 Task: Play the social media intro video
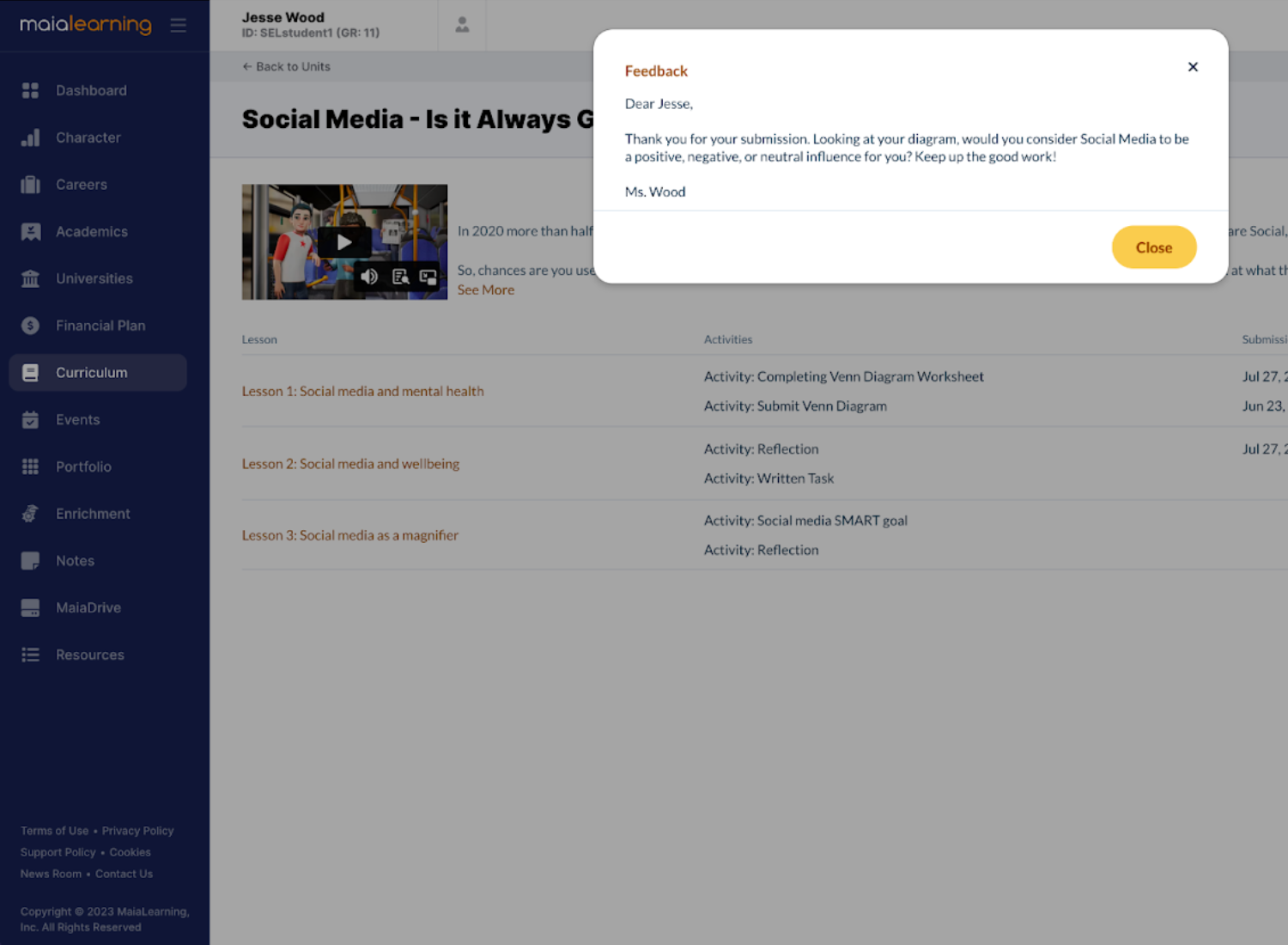(344, 241)
